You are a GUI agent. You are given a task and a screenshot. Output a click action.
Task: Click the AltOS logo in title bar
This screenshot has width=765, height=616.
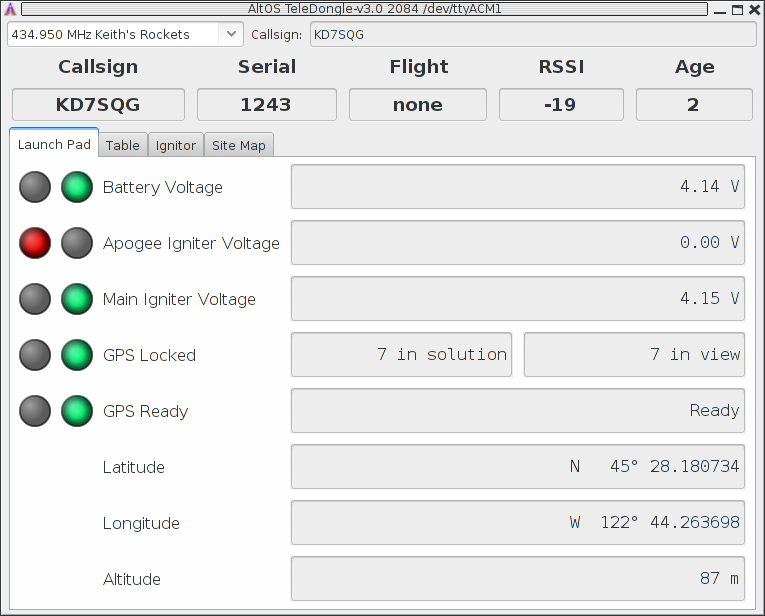pyautogui.click(x=9, y=9)
